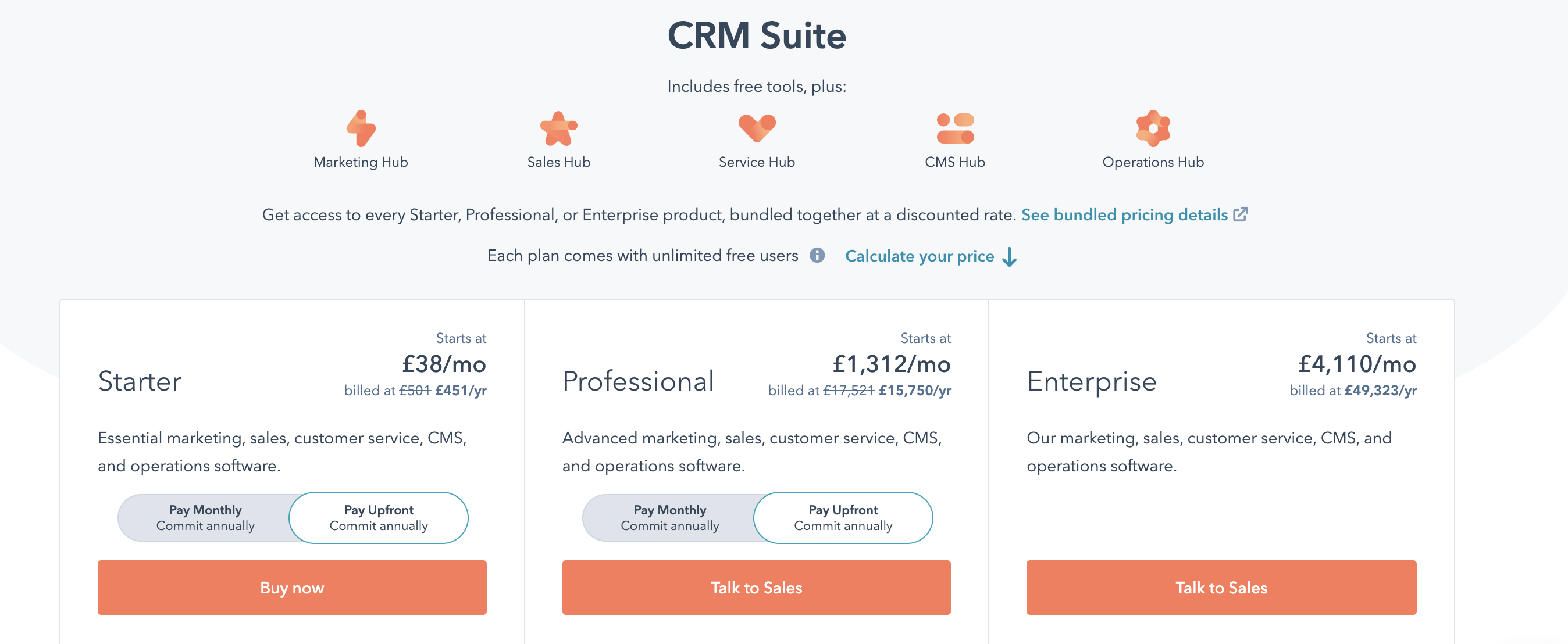
Task: Click the Marketing Hub label
Action: [361, 162]
